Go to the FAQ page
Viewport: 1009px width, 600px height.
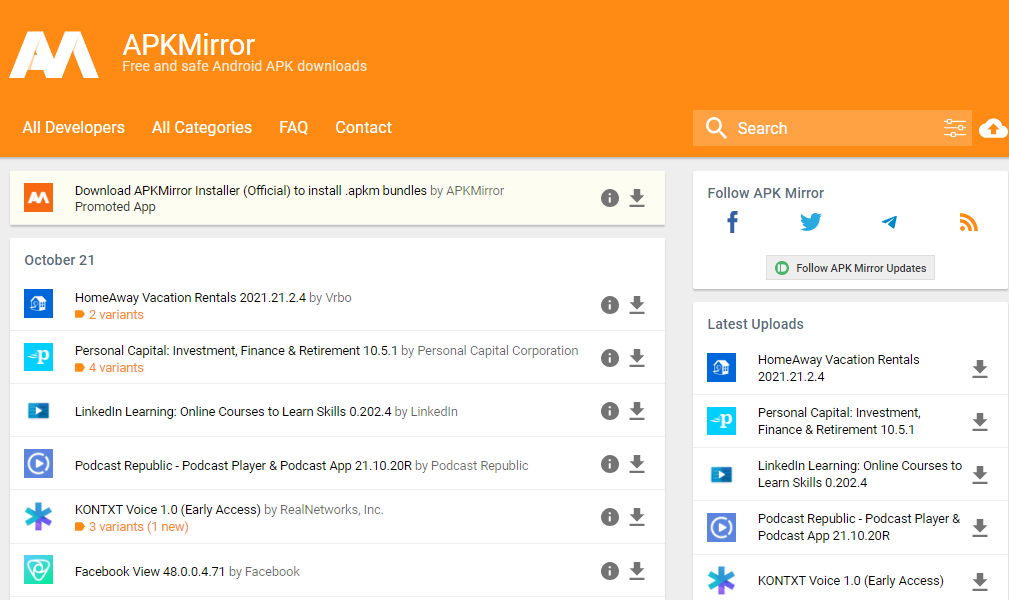293,127
